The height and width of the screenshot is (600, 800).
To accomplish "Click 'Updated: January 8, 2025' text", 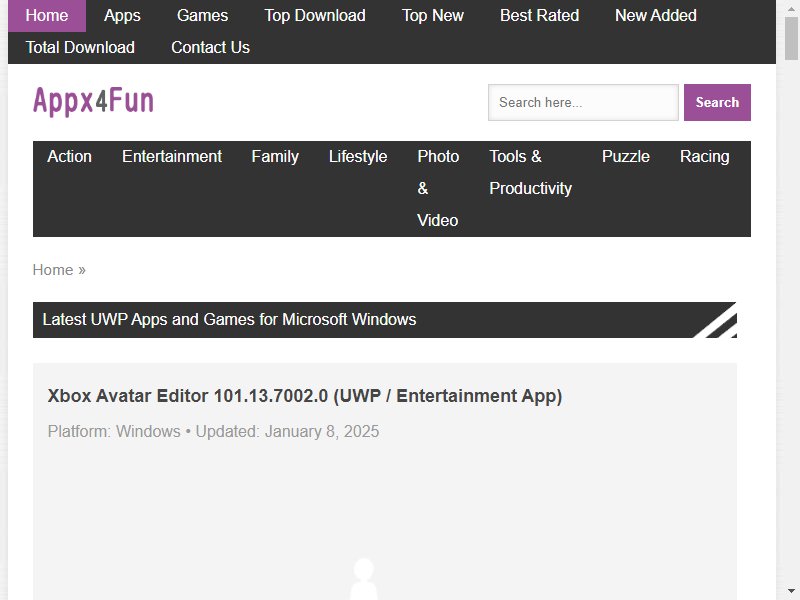I will coord(287,432).
